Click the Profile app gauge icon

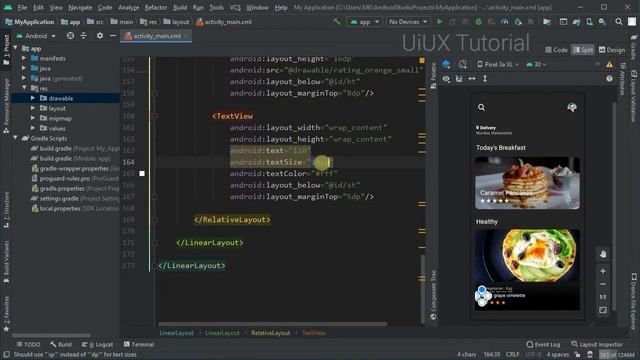click(x=504, y=22)
